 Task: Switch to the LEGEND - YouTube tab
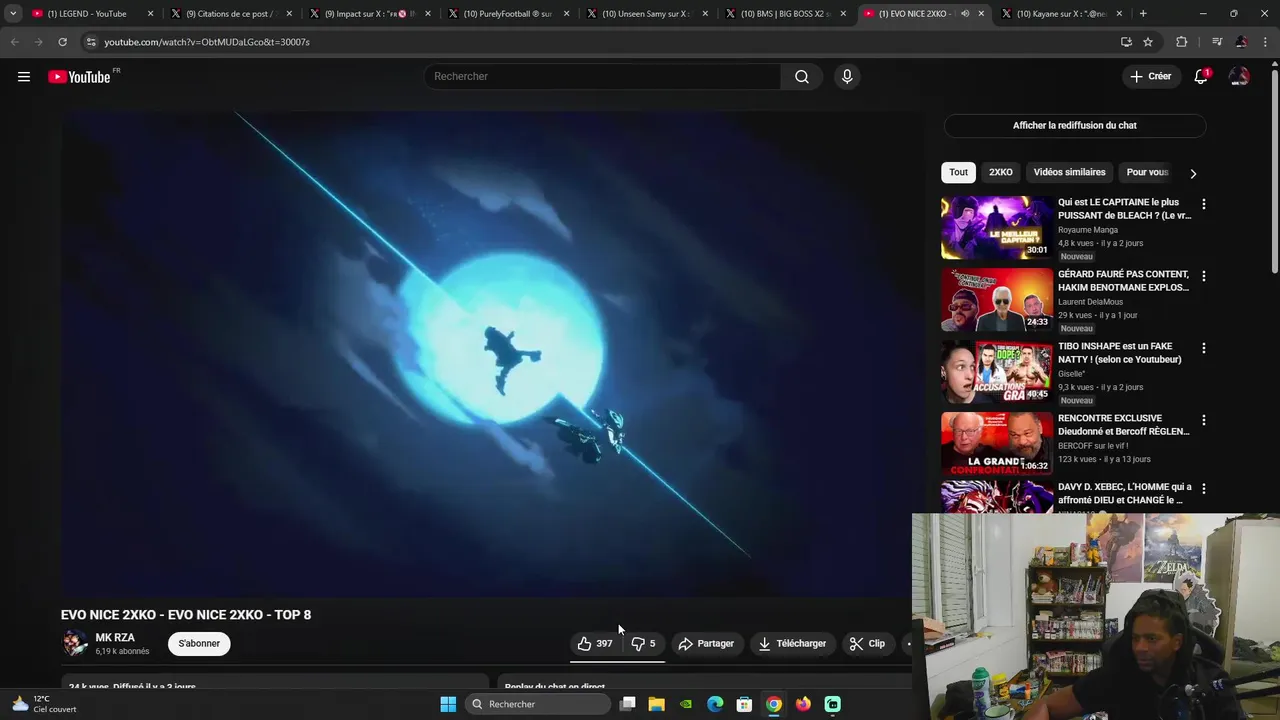(x=93, y=14)
